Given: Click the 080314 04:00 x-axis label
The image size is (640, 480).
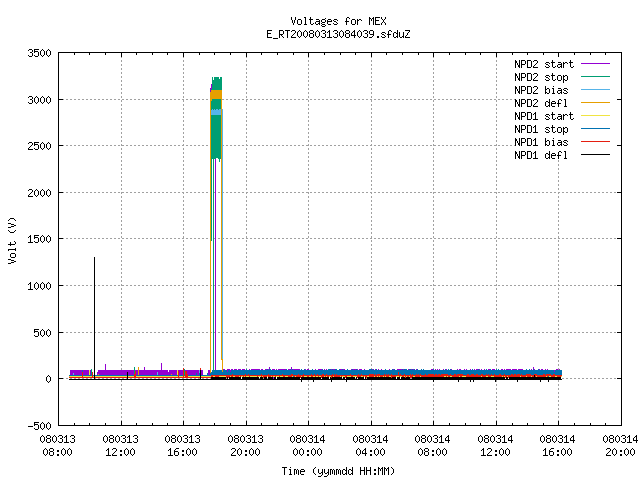Looking at the screenshot, I should pyautogui.click(x=370, y=446).
